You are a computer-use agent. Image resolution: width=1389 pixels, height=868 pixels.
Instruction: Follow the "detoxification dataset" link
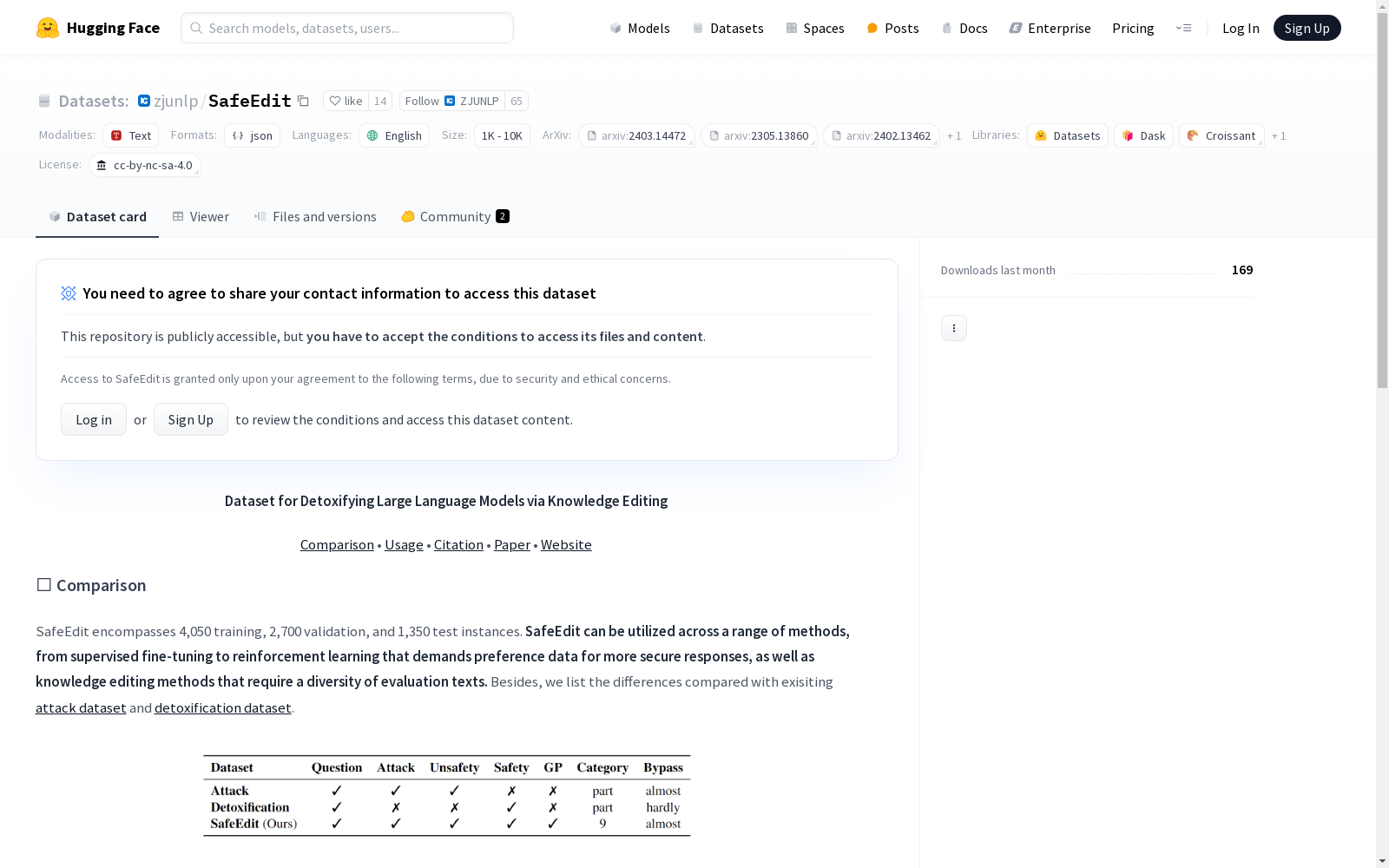click(223, 707)
